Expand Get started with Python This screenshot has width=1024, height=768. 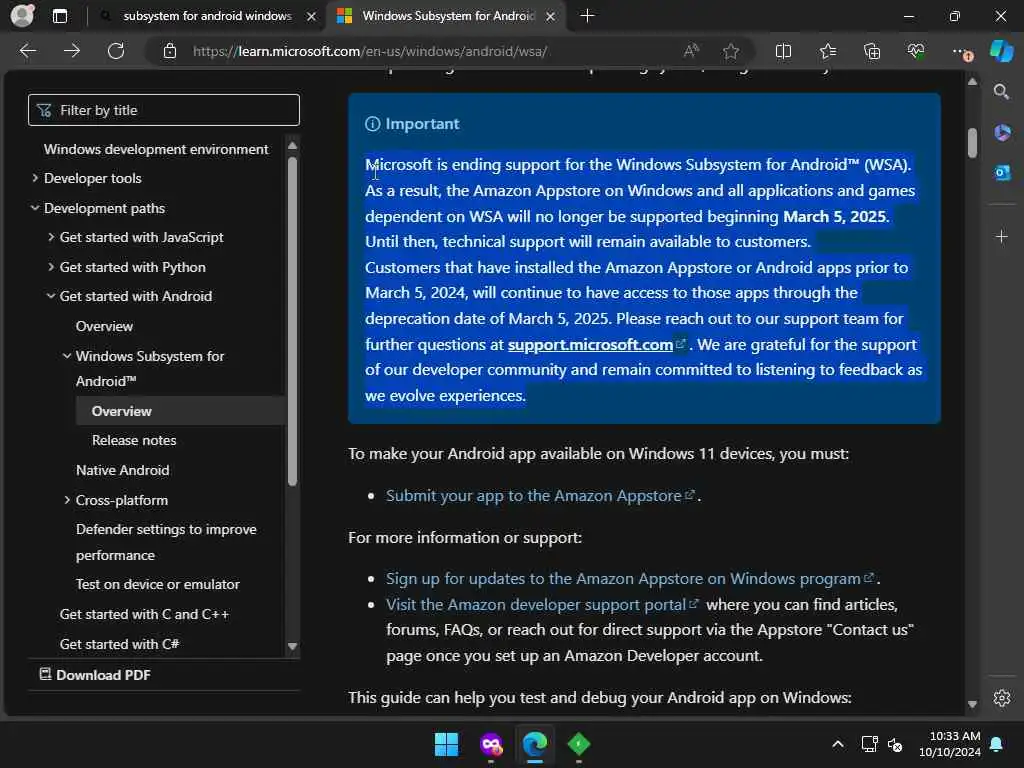(x=51, y=266)
